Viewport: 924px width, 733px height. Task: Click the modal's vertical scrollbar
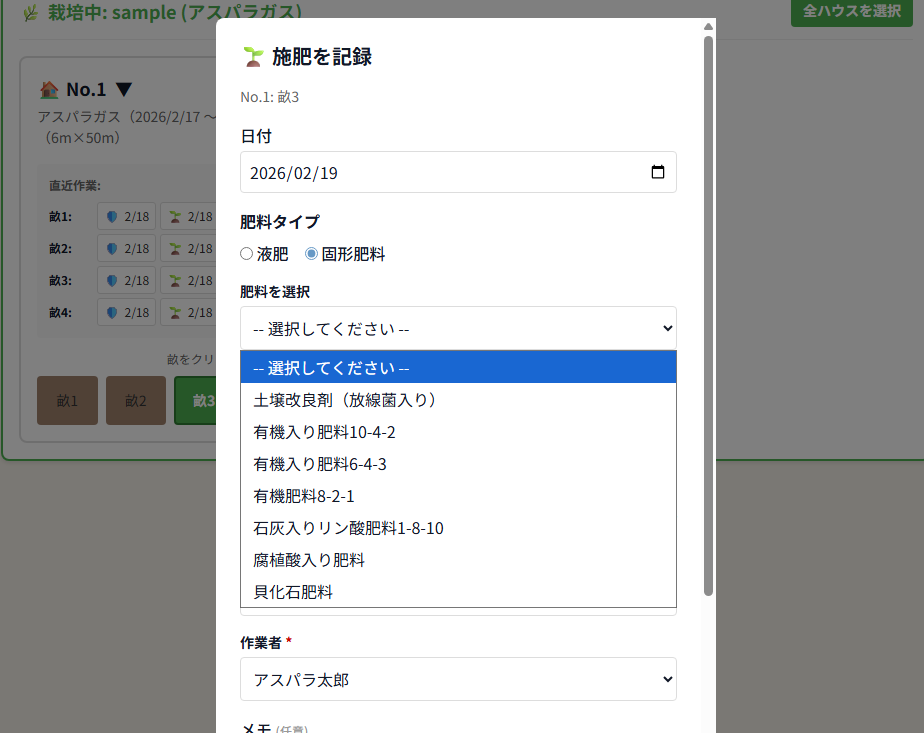point(708,300)
